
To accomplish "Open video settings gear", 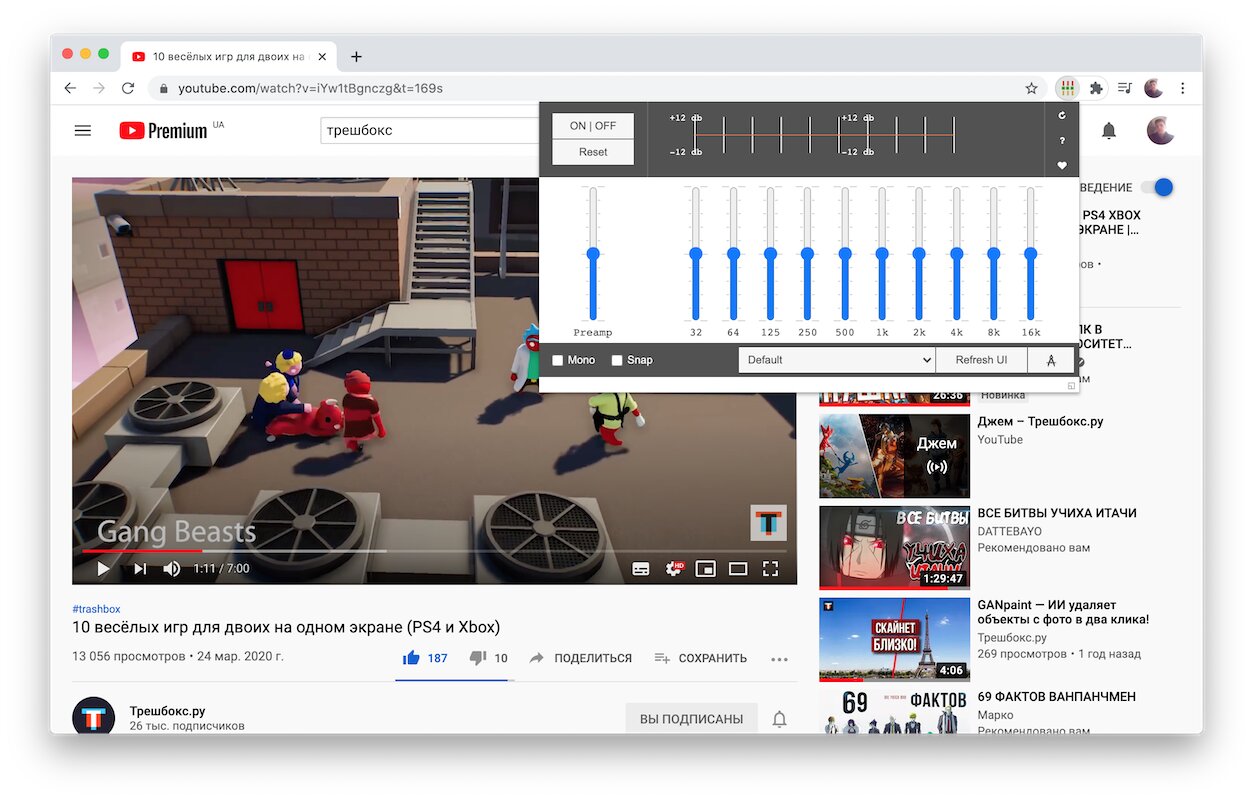I will 674,568.
